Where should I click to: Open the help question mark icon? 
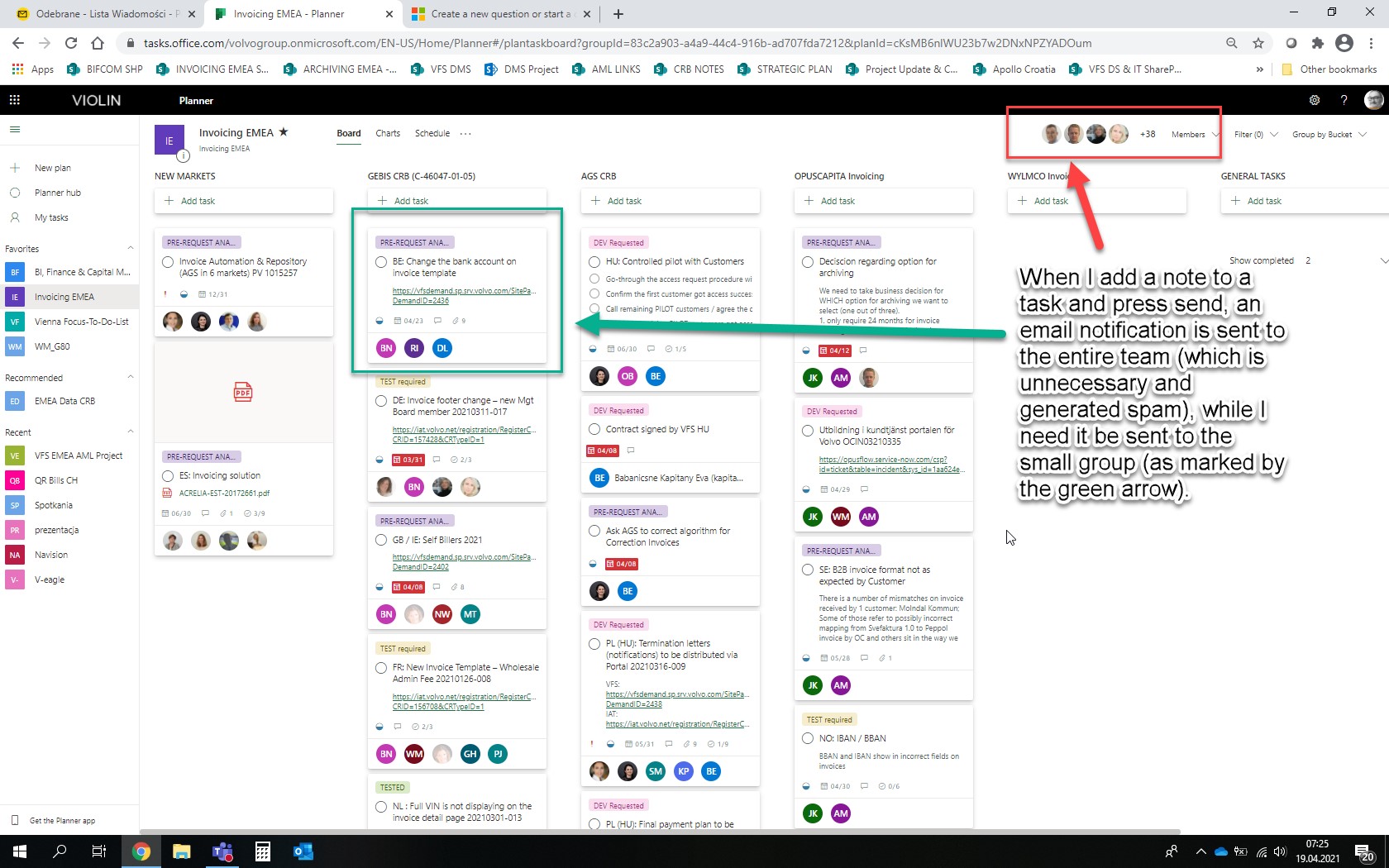point(1344,100)
